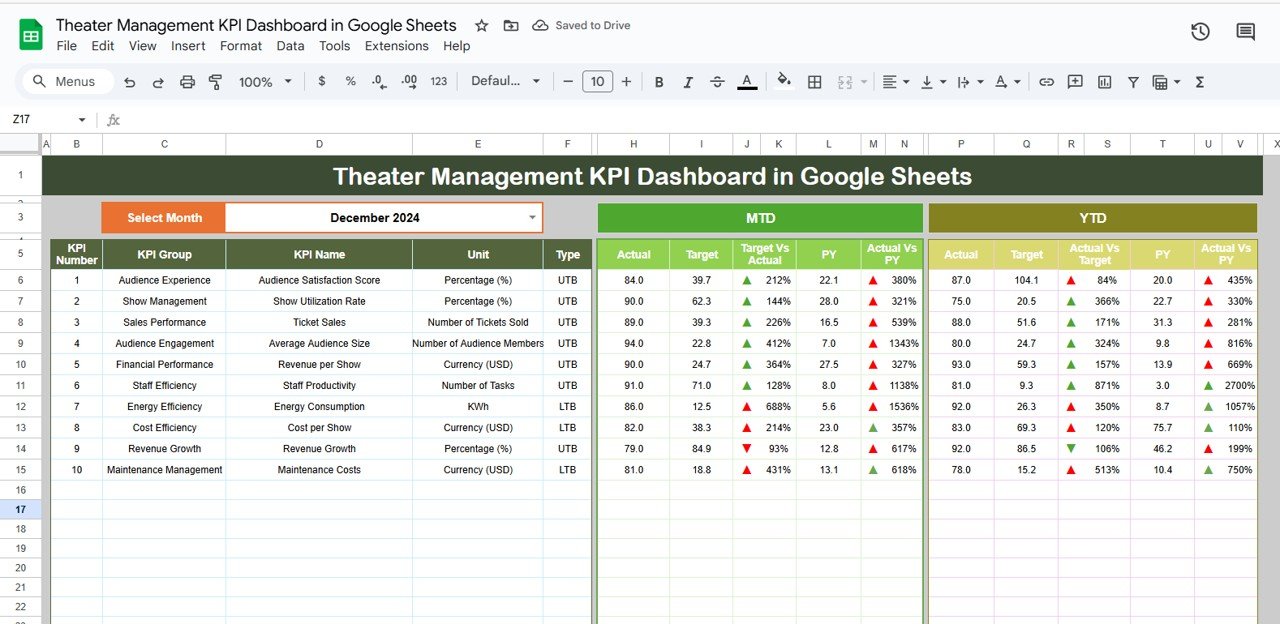Viewport: 1280px width, 624px height.
Task: Click the Insert link icon
Action: pos(1046,82)
